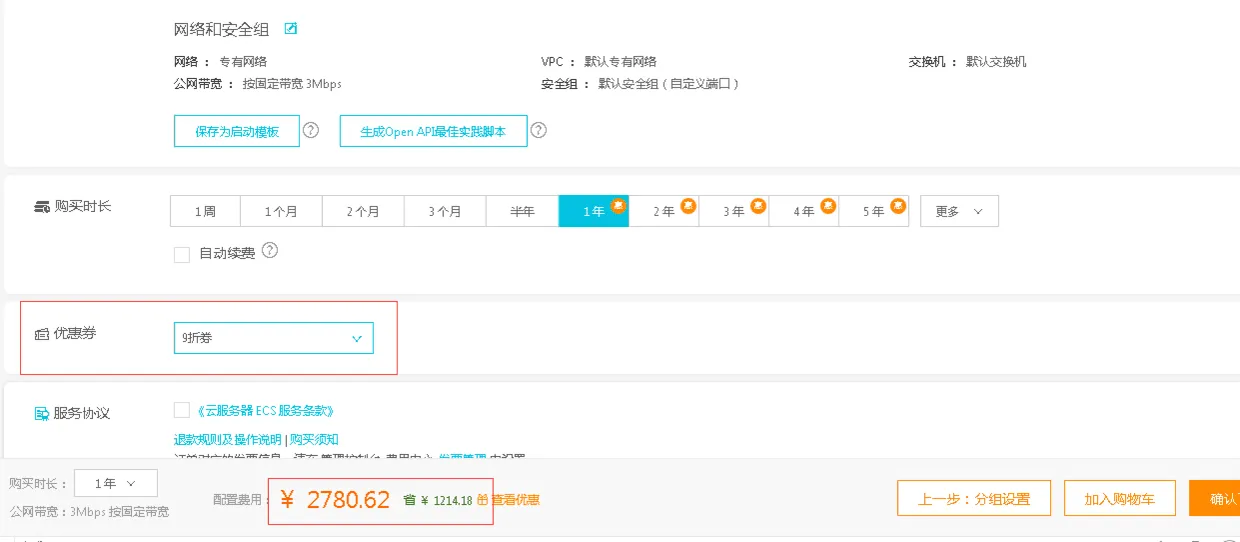Open the bottom 购买时长 1年 dropdown
This screenshot has height=542, width=1240.
click(x=116, y=483)
